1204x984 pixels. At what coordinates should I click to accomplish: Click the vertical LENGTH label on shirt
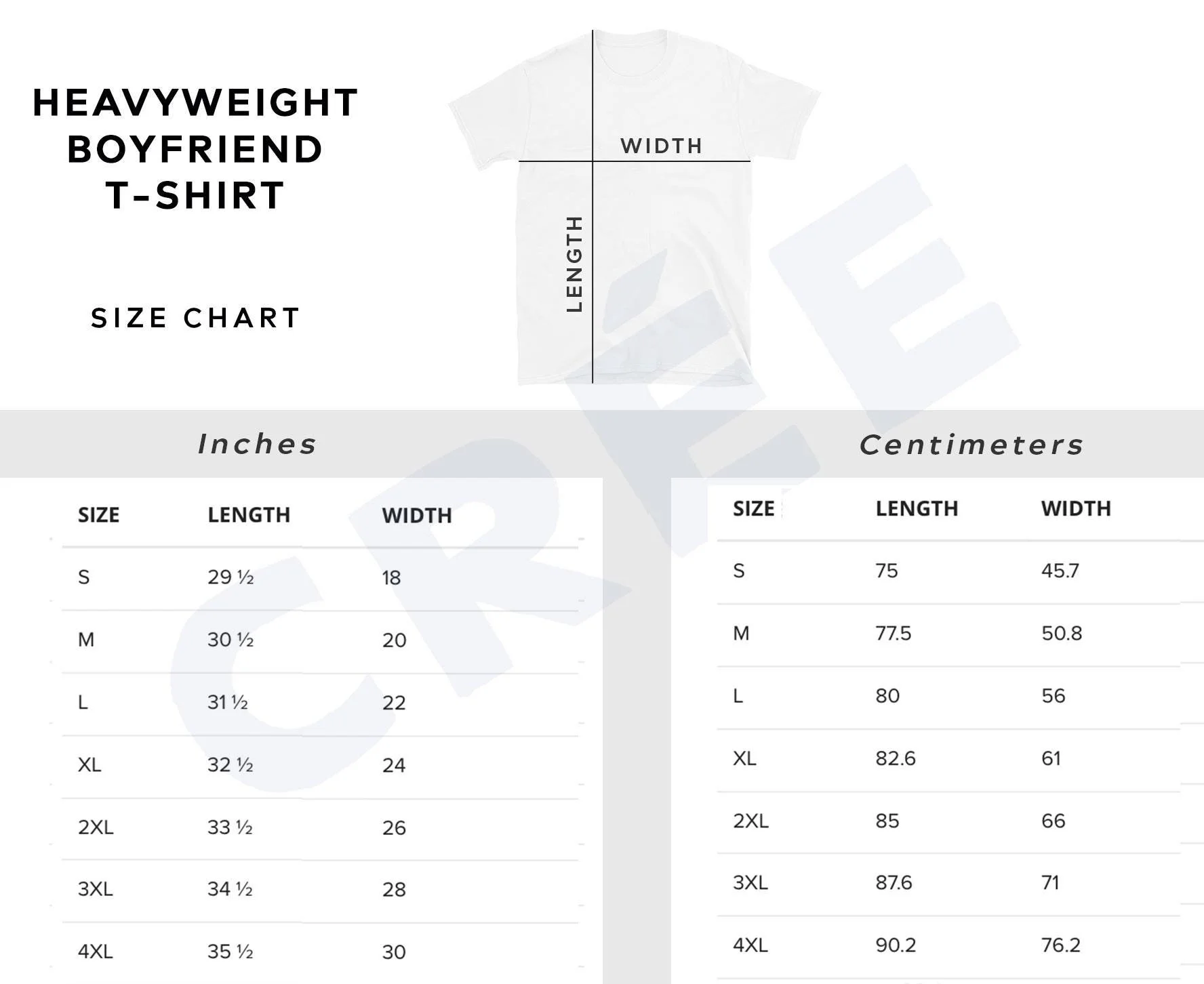[574, 264]
